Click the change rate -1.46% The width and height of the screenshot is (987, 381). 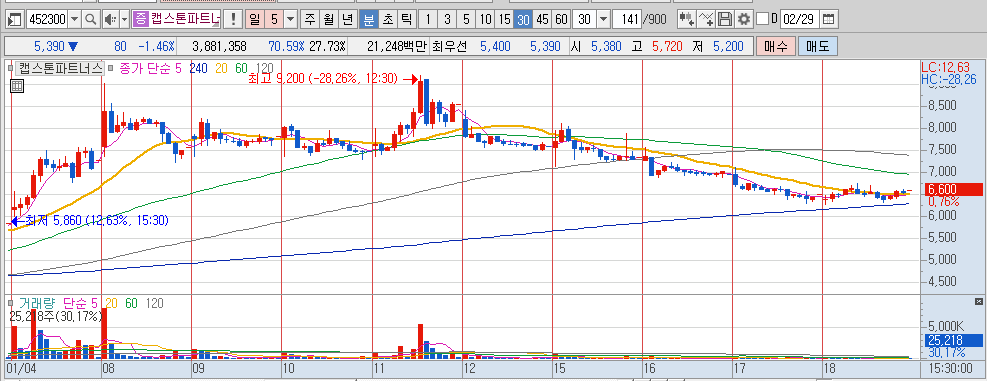pyautogui.click(x=157, y=47)
